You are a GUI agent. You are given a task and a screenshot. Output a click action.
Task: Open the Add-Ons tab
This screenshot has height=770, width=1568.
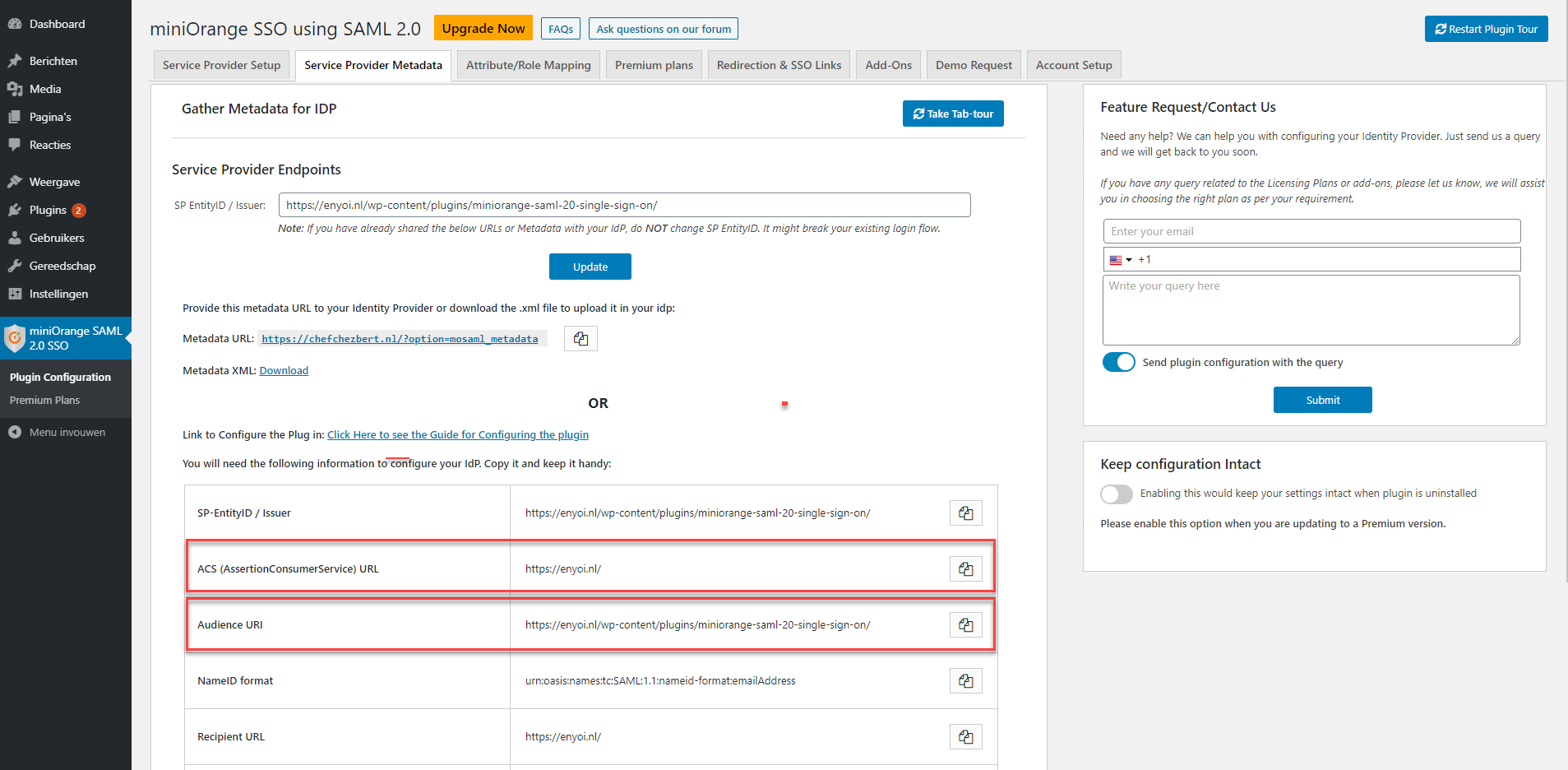coord(888,65)
